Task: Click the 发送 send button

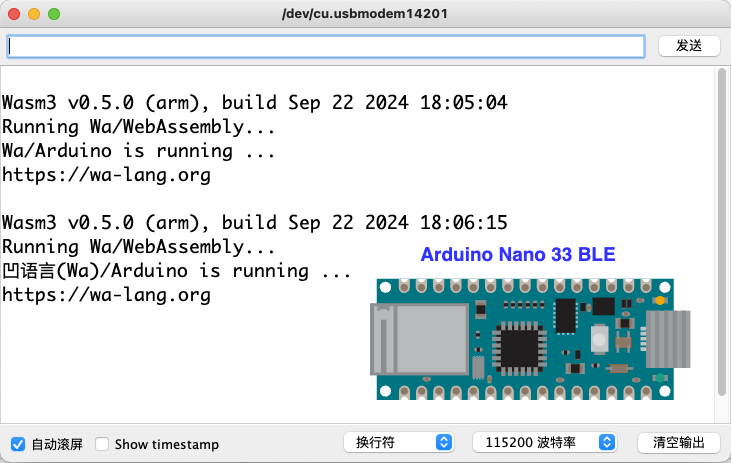Action: tap(689, 46)
